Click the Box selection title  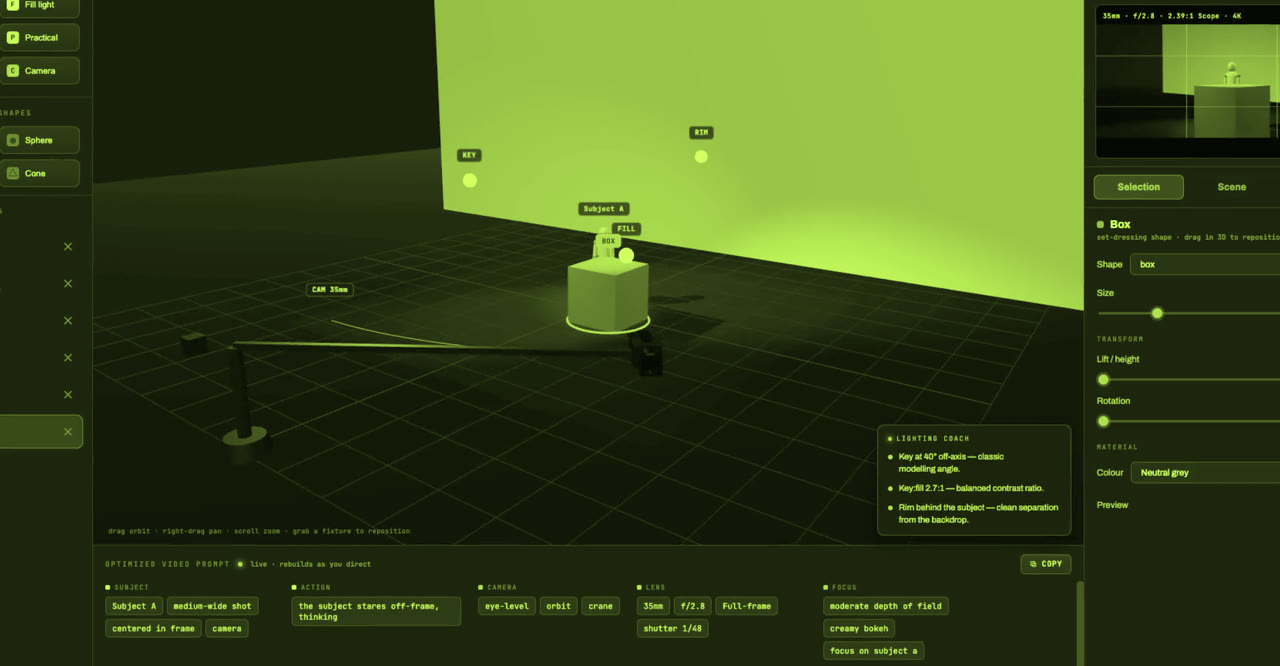click(x=1120, y=224)
